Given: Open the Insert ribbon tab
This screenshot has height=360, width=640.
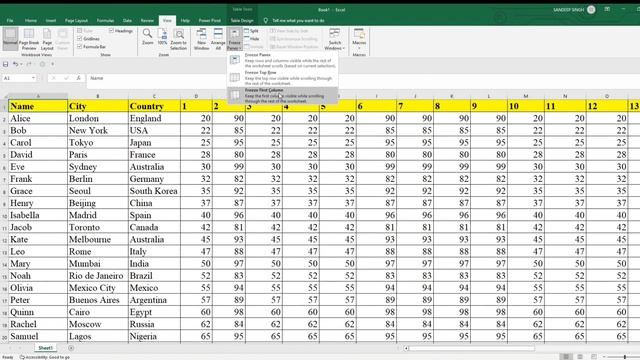Looking at the screenshot, I should point(51,20).
